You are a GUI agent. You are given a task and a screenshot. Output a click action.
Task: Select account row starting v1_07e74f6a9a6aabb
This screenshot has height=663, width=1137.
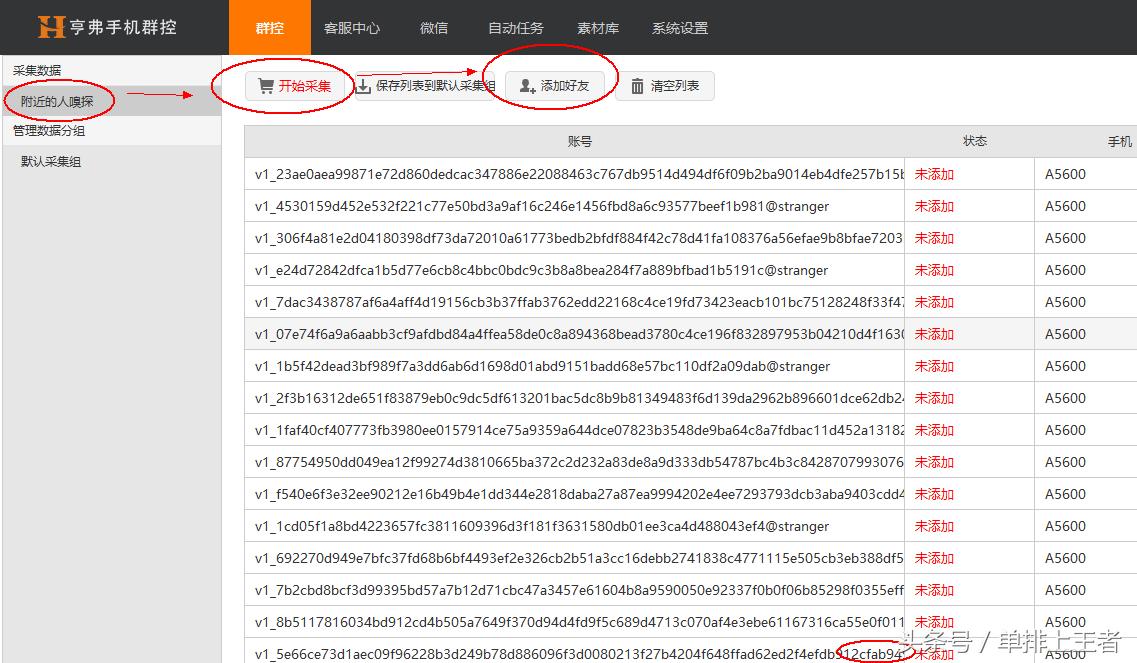pos(690,334)
